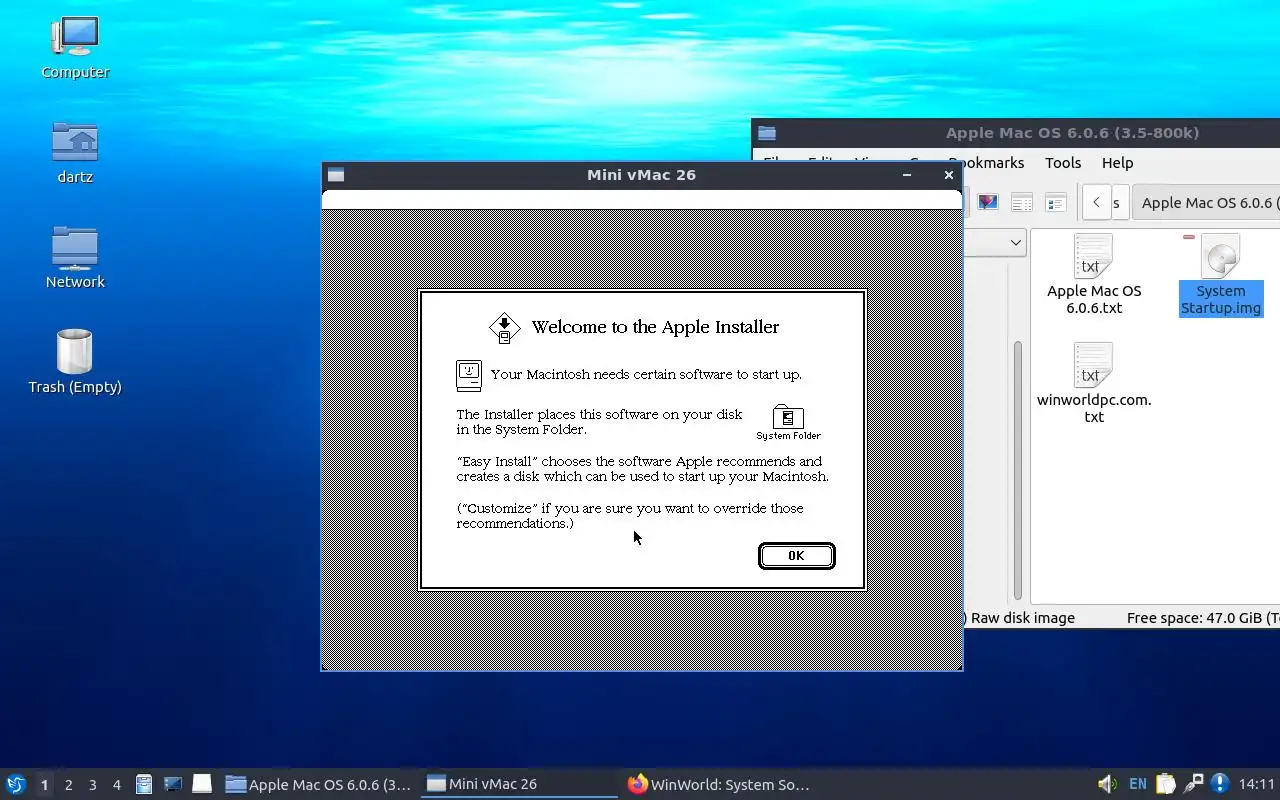
Task: Select the Trash (Empty) desktop icon
Action: point(75,361)
